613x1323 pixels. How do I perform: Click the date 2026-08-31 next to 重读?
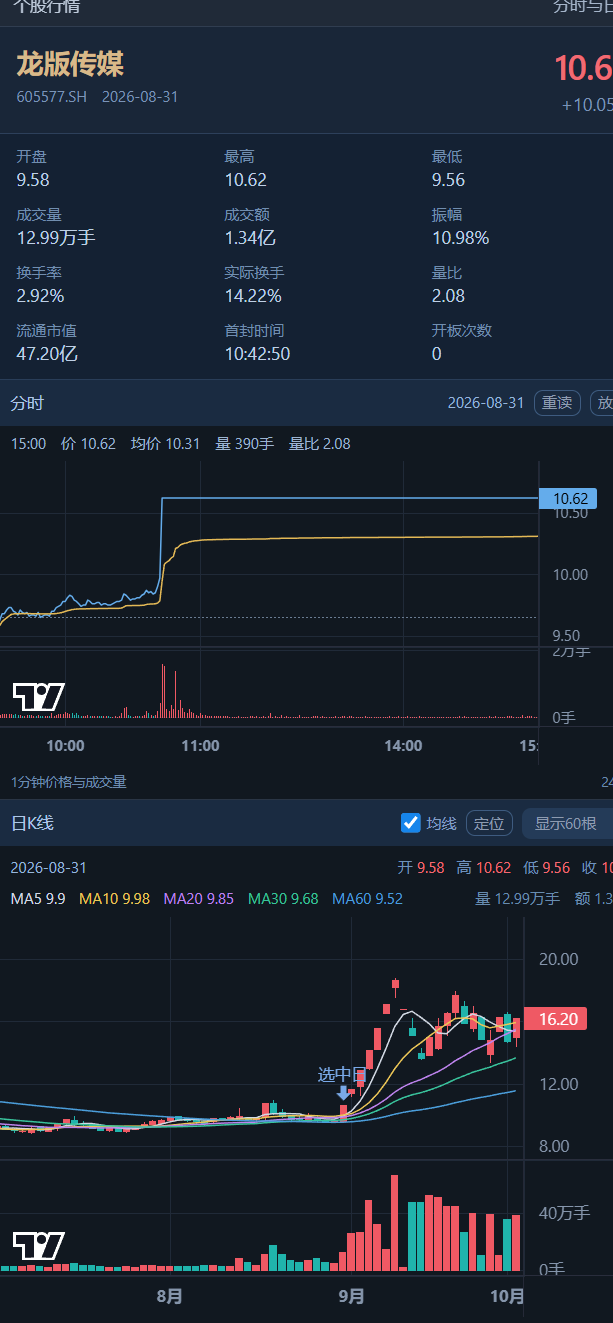(x=486, y=403)
